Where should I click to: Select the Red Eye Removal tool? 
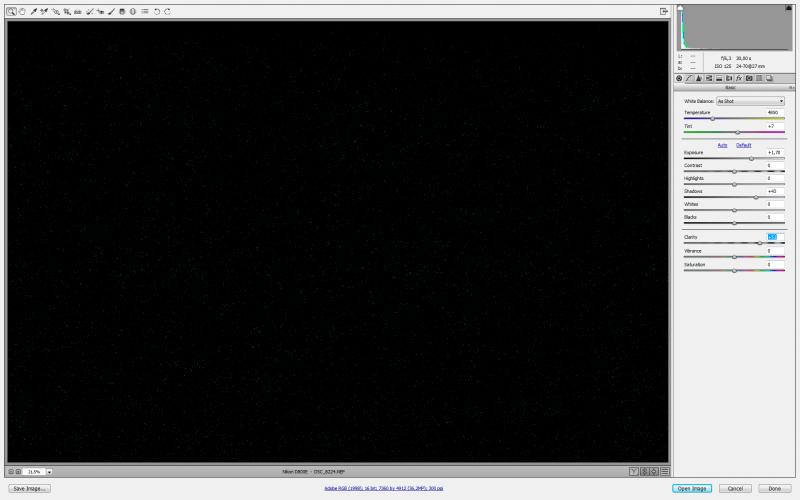(101, 11)
